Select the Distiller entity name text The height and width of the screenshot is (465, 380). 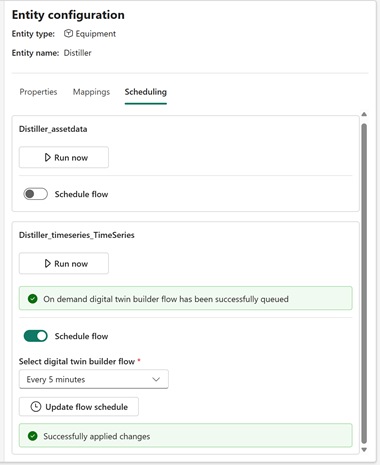tap(77, 53)
